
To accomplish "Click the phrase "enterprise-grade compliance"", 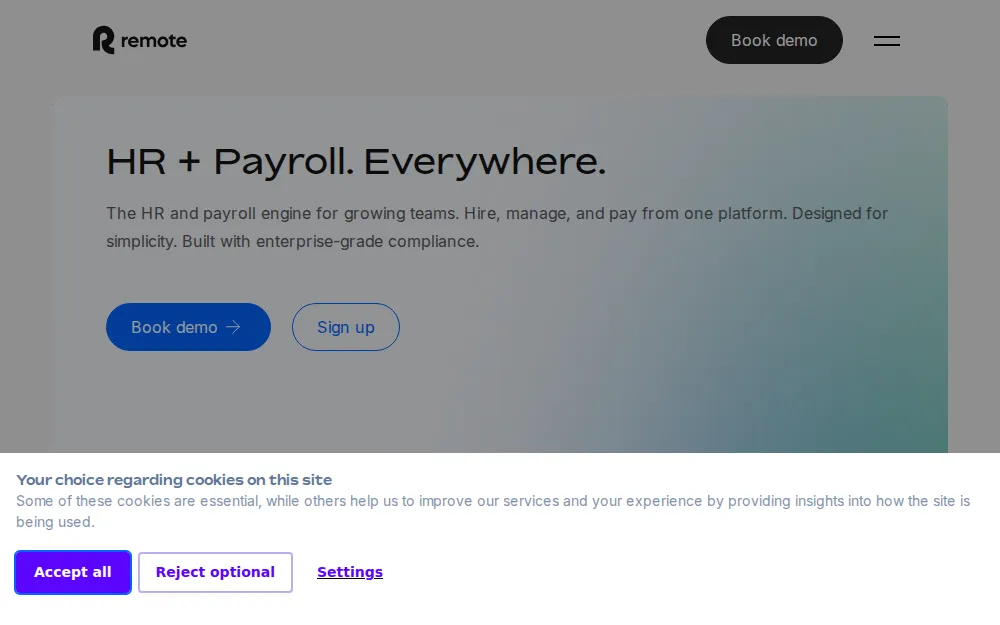I will pyautogui.click(x=368, y=241).
